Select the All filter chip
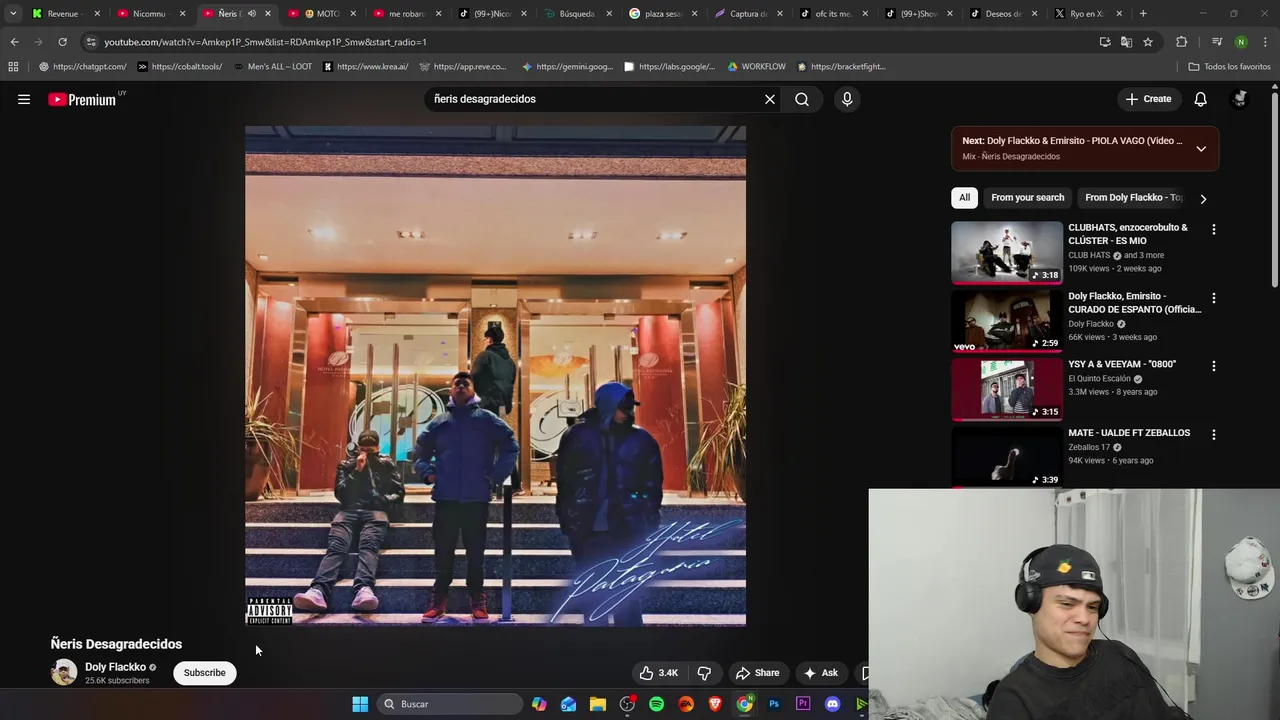 (x=964, y=197)
